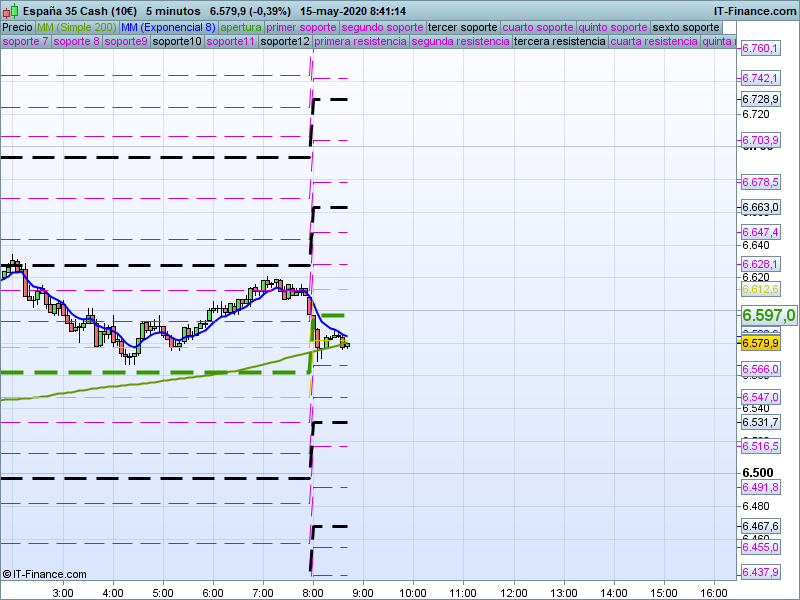
Task: Click the candlestick chart icon beside España 35
Action: click(x=9, y=10)
